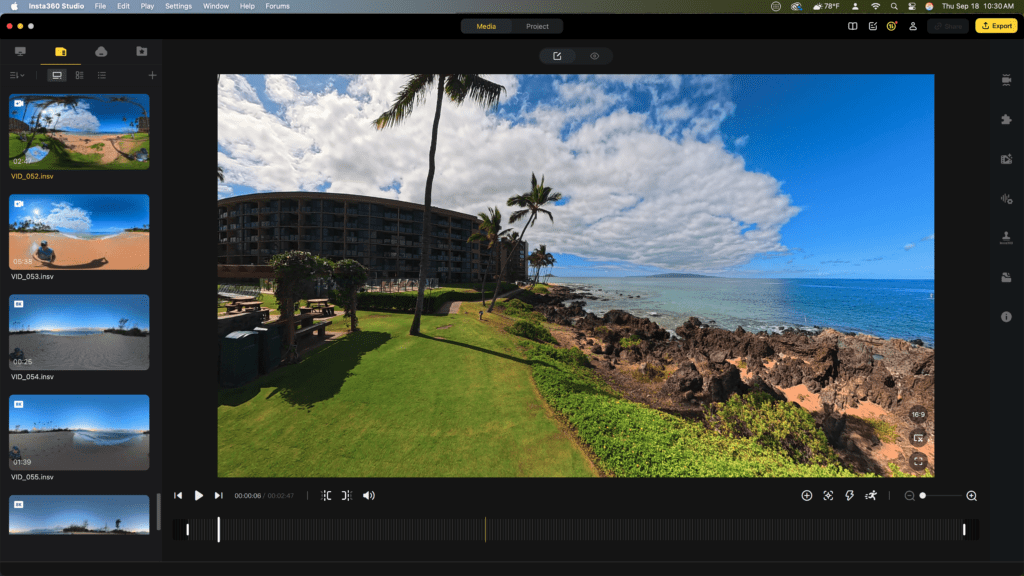Open the user account profile icon
The image size is (1024, 576).
tap(913, 26)
